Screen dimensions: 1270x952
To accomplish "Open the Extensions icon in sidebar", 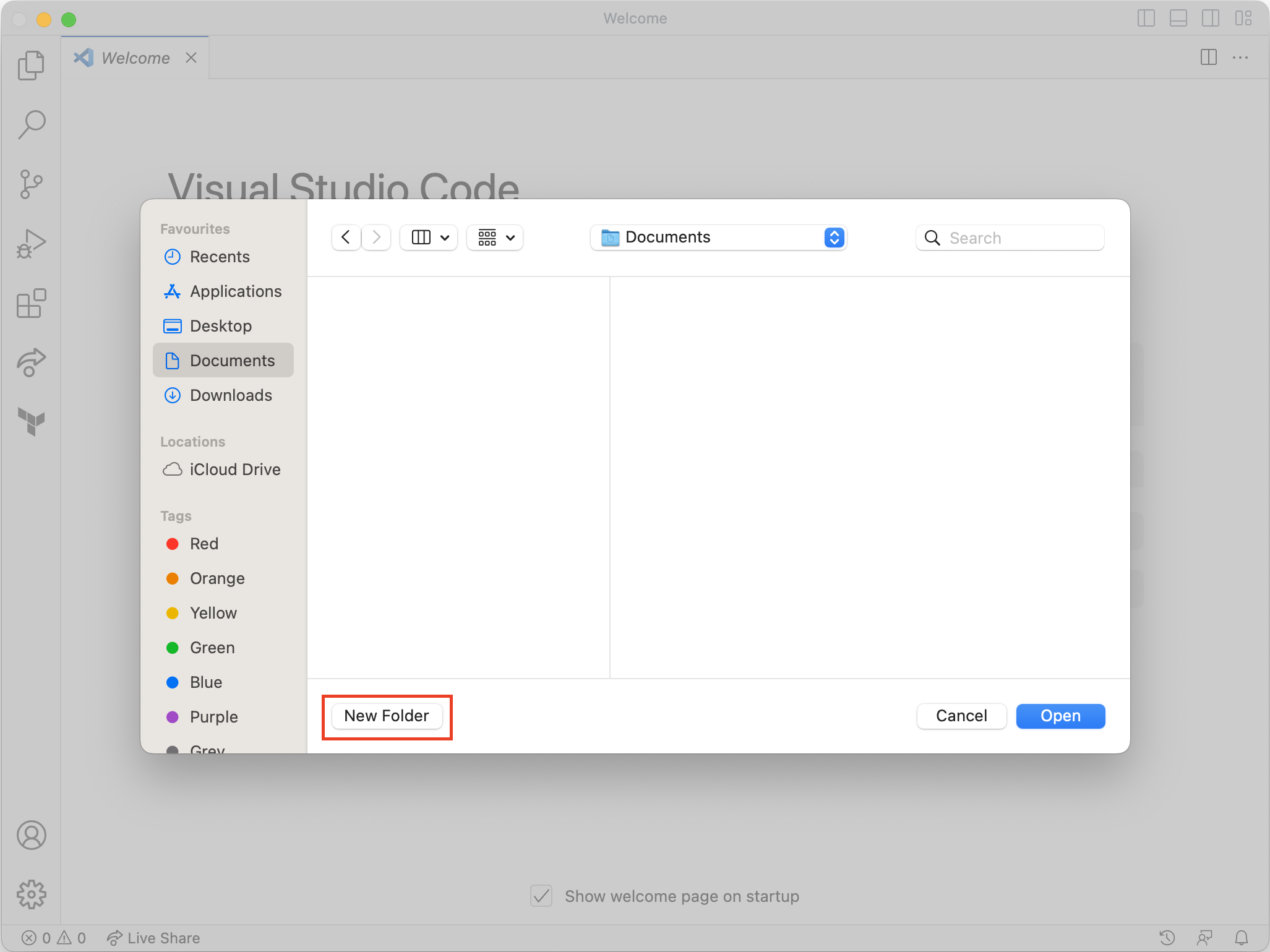I will (x=30, y=303).
